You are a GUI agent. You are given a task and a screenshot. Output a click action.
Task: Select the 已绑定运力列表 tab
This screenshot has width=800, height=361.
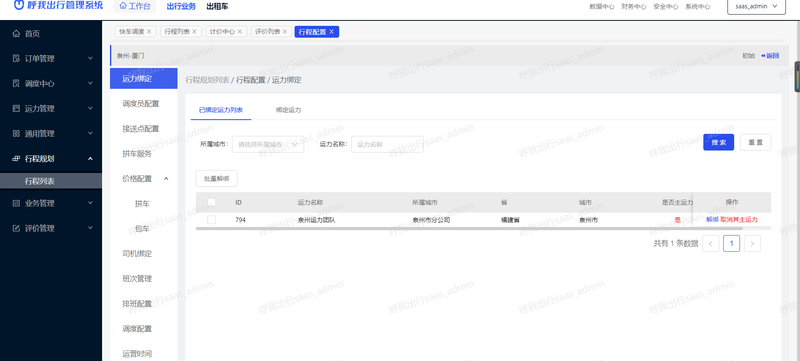(x=221, y=110)
